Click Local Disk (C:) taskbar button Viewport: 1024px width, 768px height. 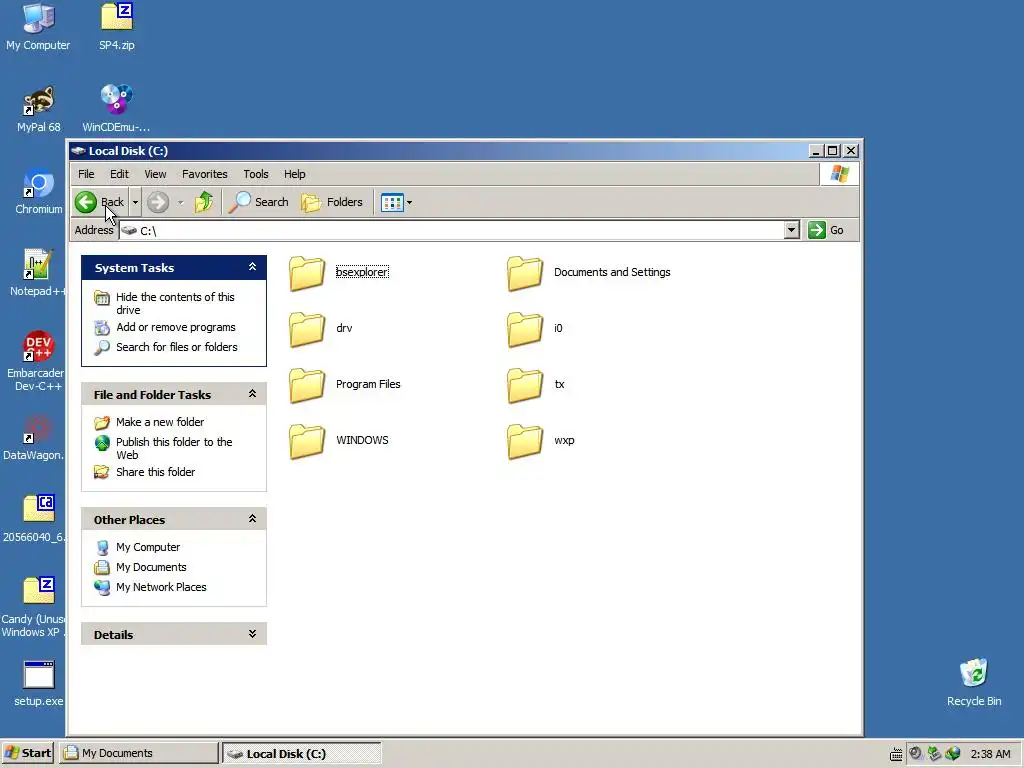[x=302, y=753]
